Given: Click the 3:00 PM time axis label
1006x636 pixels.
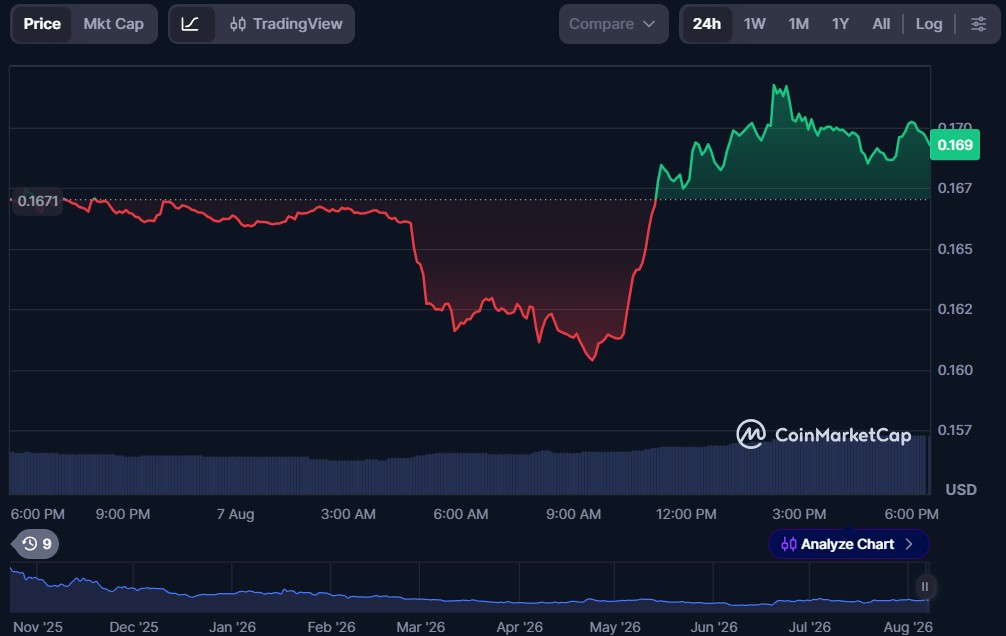Looking at the screenshot, I should 799,514.
